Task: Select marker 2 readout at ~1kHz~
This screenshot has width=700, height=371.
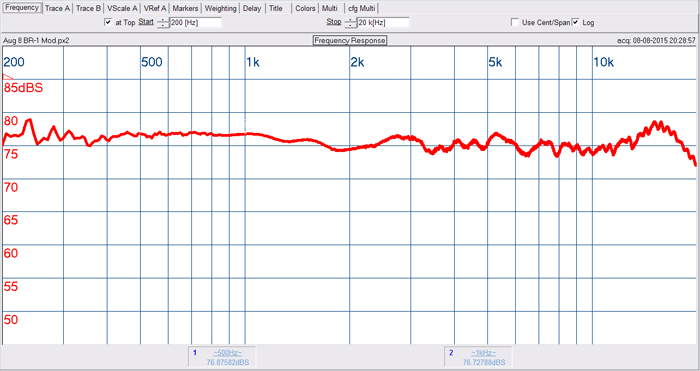Action: click(483, 353)
